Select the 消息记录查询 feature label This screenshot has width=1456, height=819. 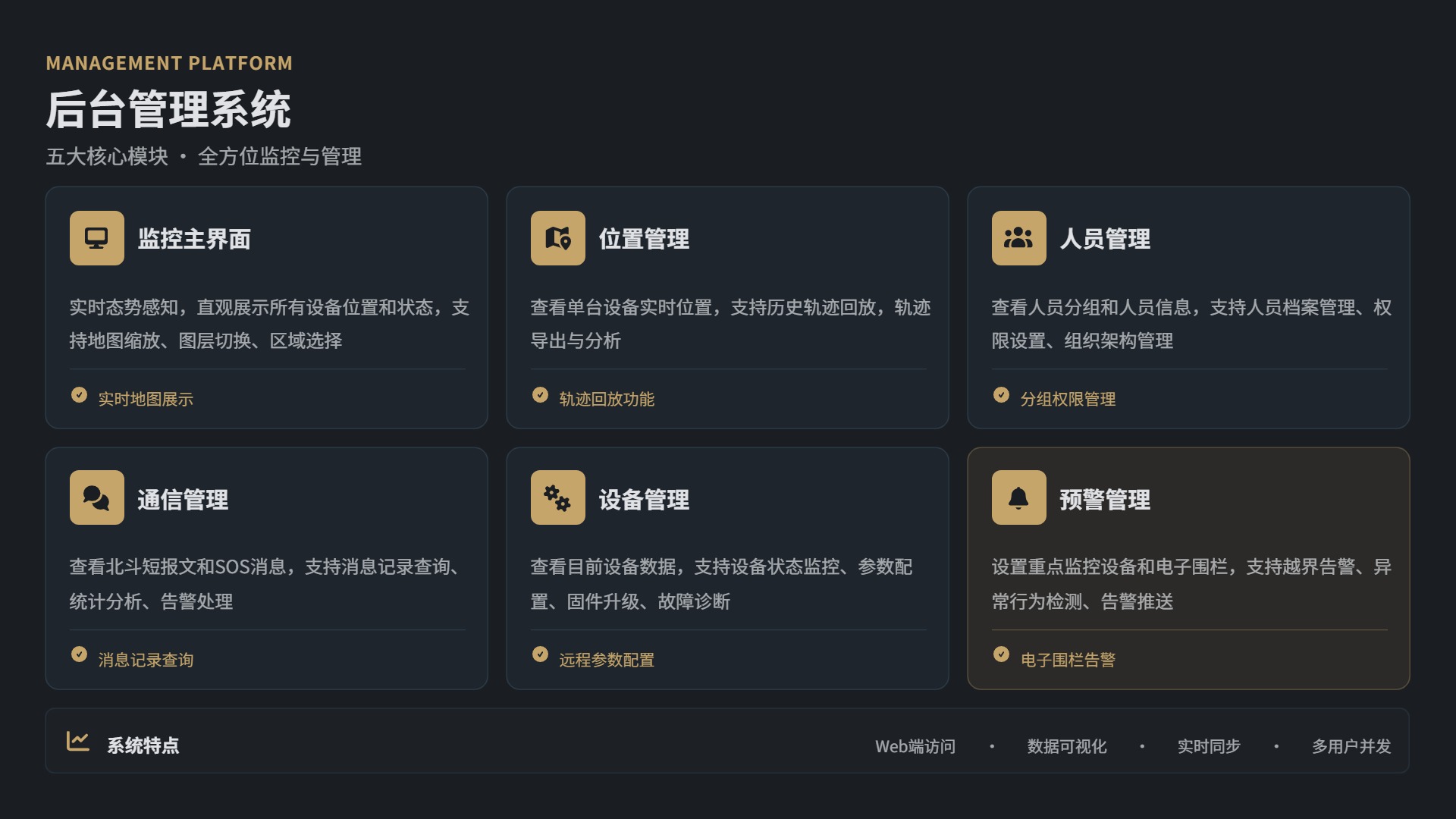pos(146,661)
